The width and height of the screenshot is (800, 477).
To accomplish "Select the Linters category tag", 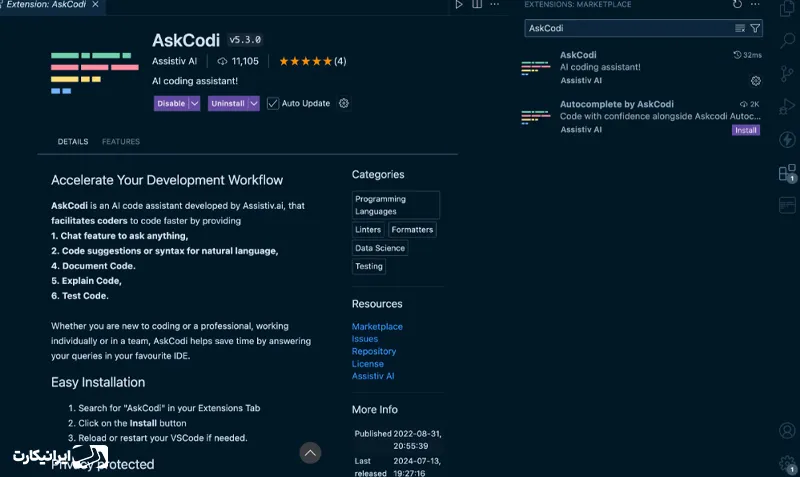I will [x=368, y=230].
